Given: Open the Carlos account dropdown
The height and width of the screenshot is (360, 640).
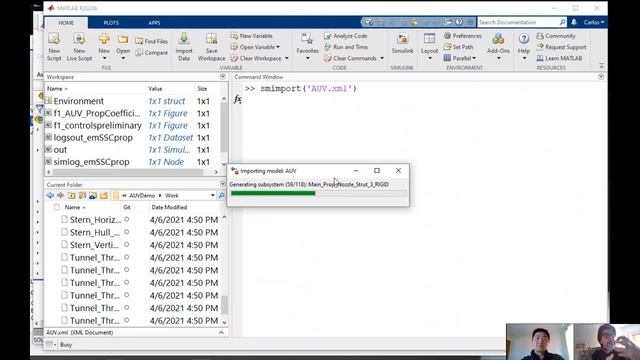Looking at the screenshot, I should click(x=593, y=22).
